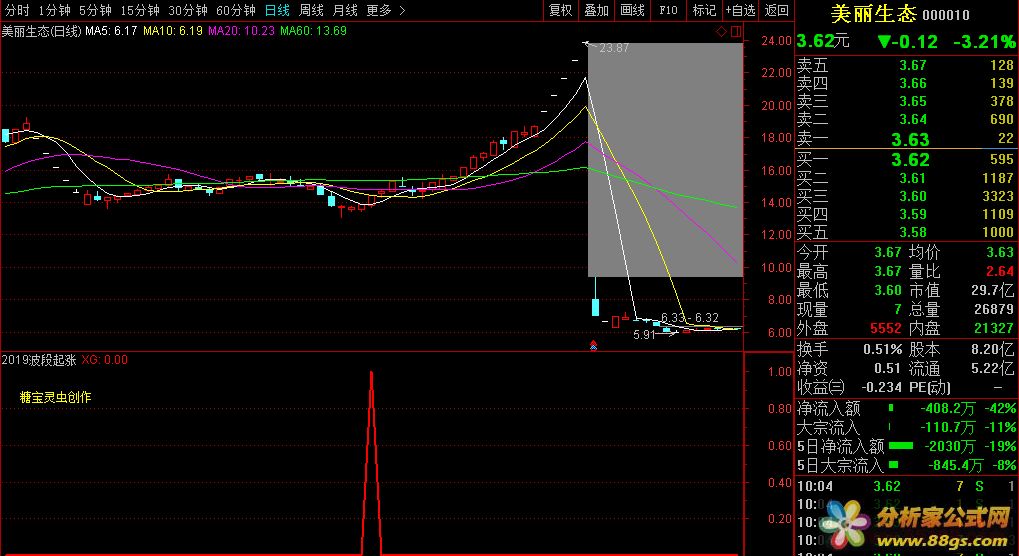Select the 买四 bid row

[x=906, y=214]
